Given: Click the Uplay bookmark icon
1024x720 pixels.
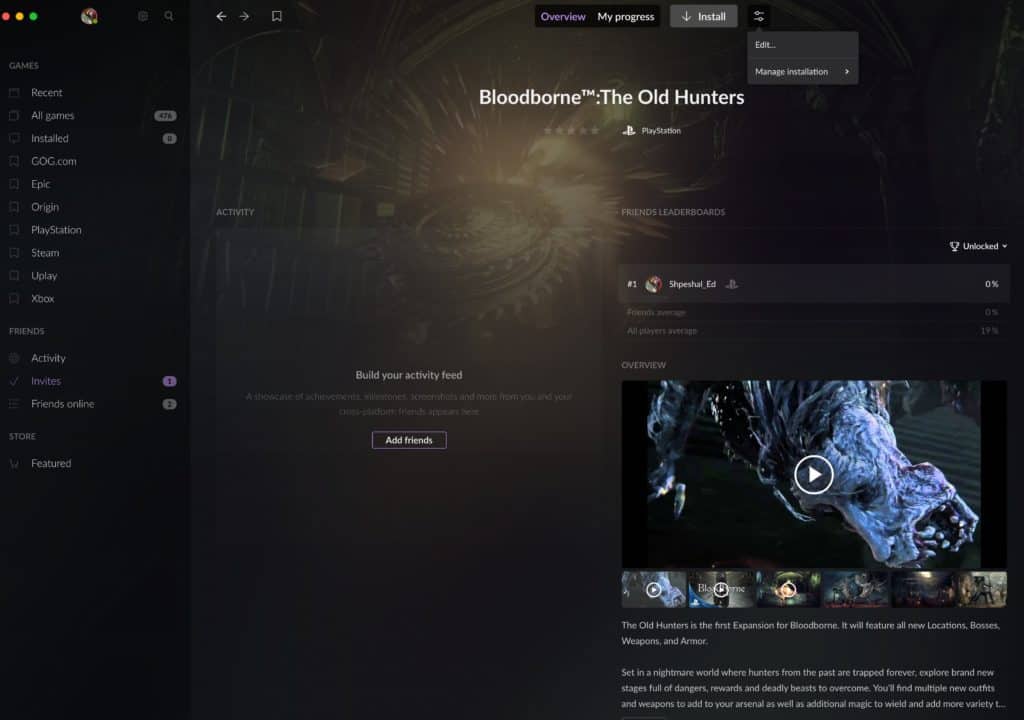Looking at the screenshot, I should click(x=14, y=276).
